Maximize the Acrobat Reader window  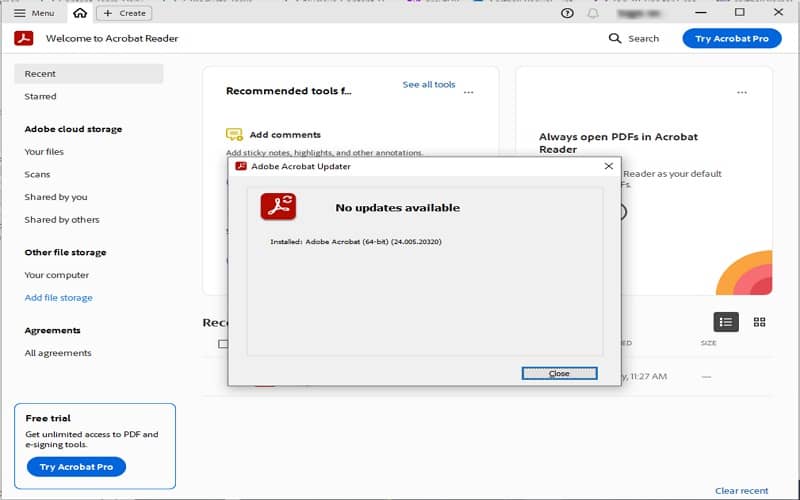[x=739, y=12]
